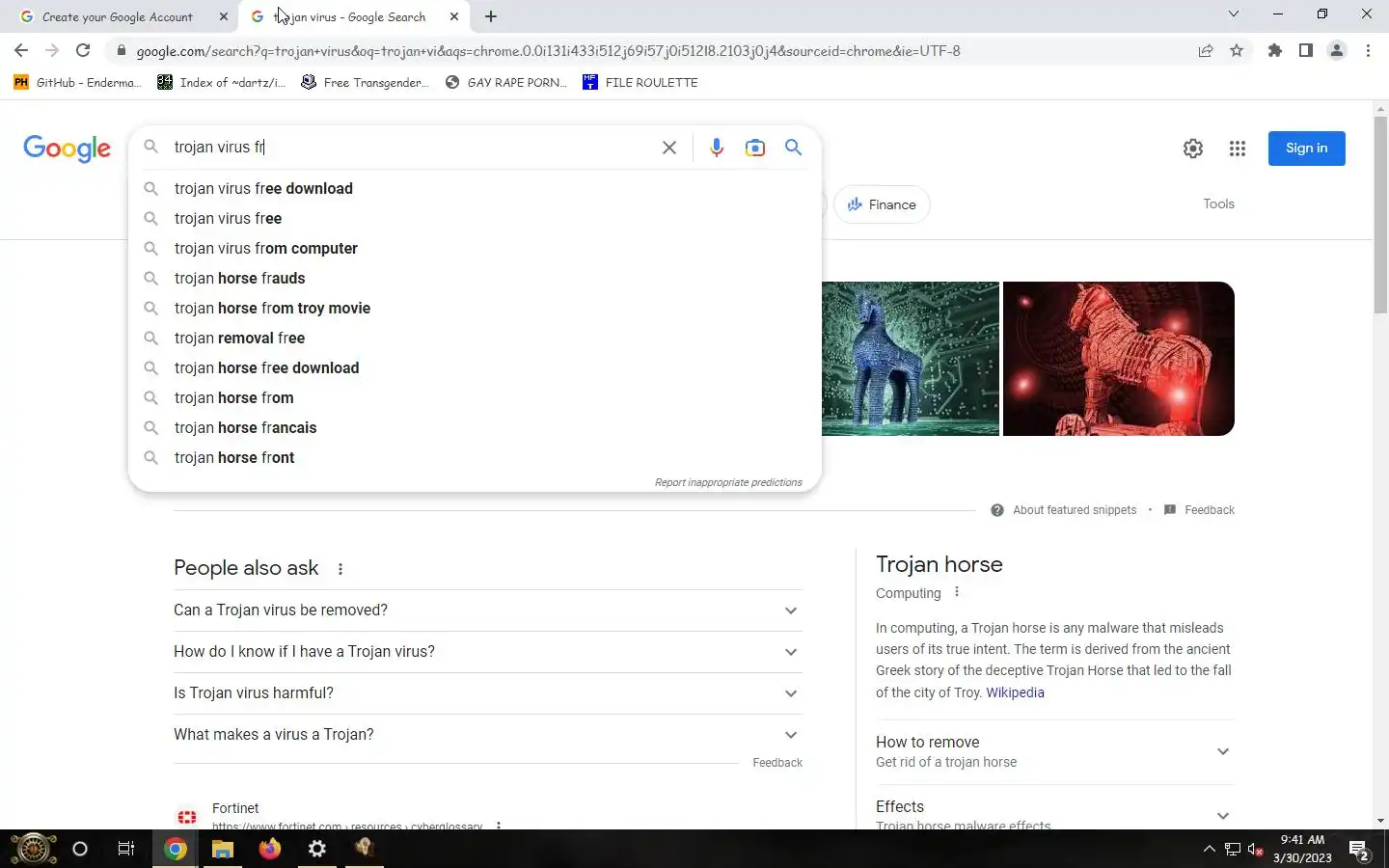Click inside the search input field
The width and height of the screenshot is (1389, 868).
pyautogui.click(x=410, y=148)
